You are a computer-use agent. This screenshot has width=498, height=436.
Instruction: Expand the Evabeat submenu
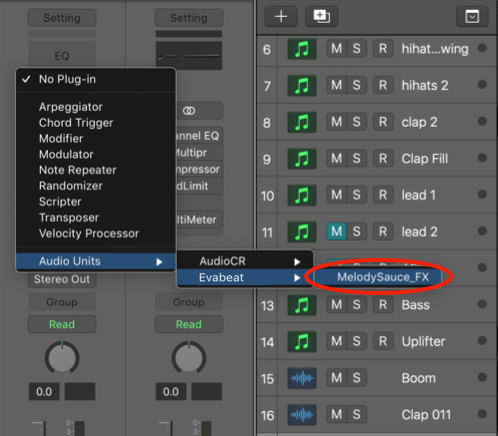click(x=245, y=277)
